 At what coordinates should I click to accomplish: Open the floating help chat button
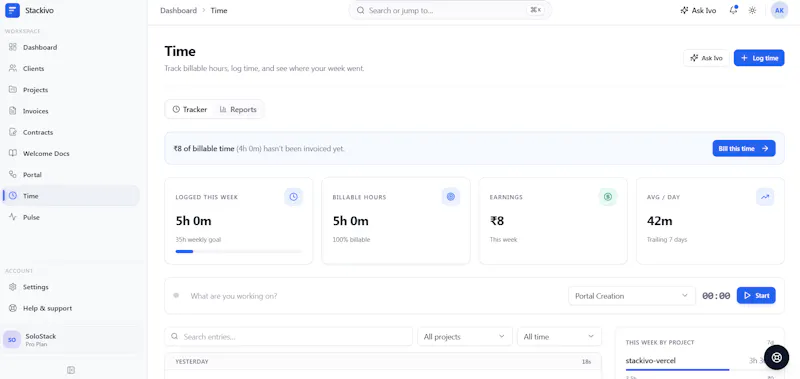pos(777,358)
